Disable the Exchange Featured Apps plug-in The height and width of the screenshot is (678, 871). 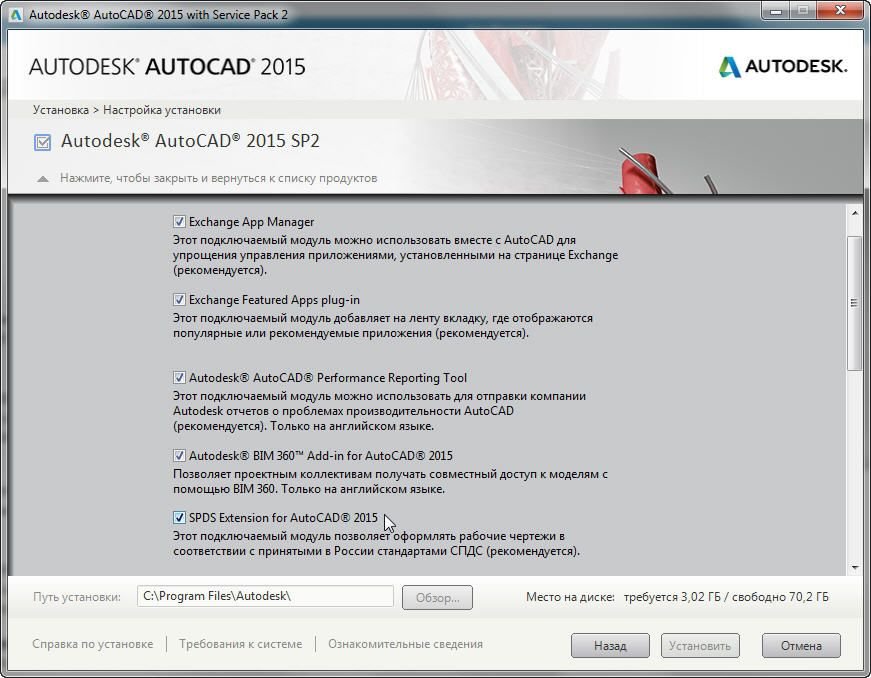coord(180,300)
